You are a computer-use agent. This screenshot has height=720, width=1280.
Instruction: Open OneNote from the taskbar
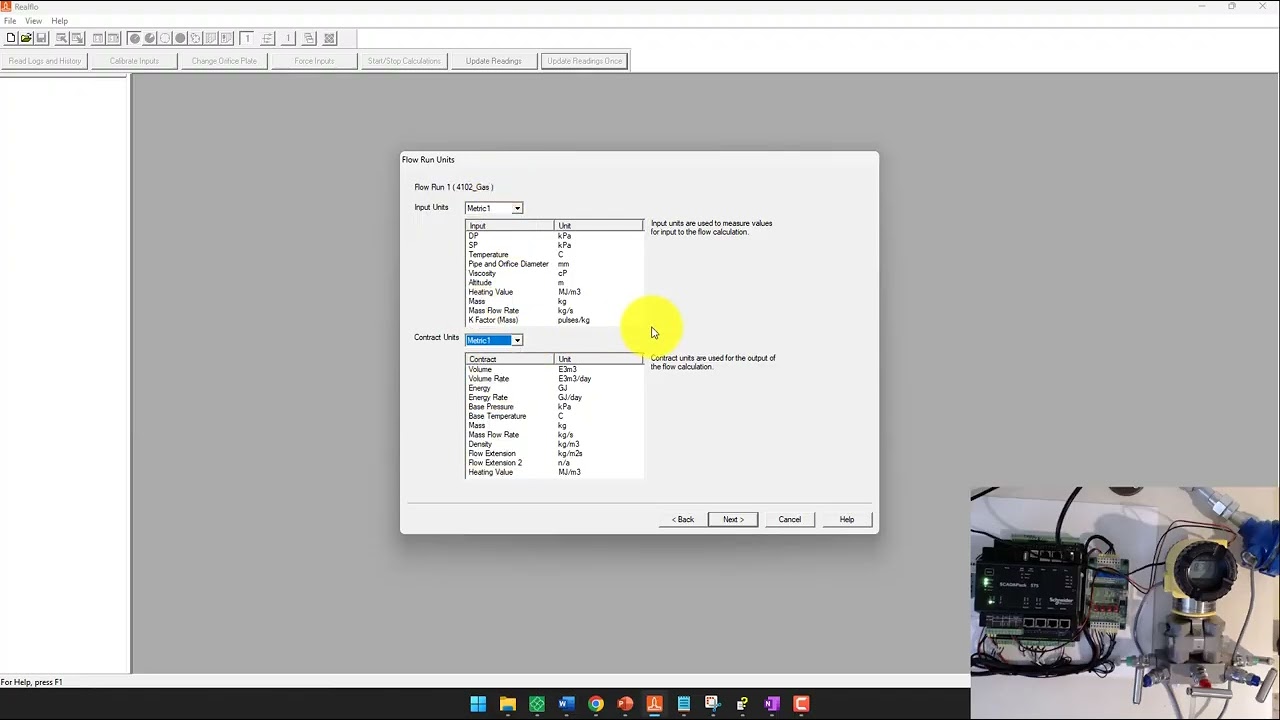[771, 704]
